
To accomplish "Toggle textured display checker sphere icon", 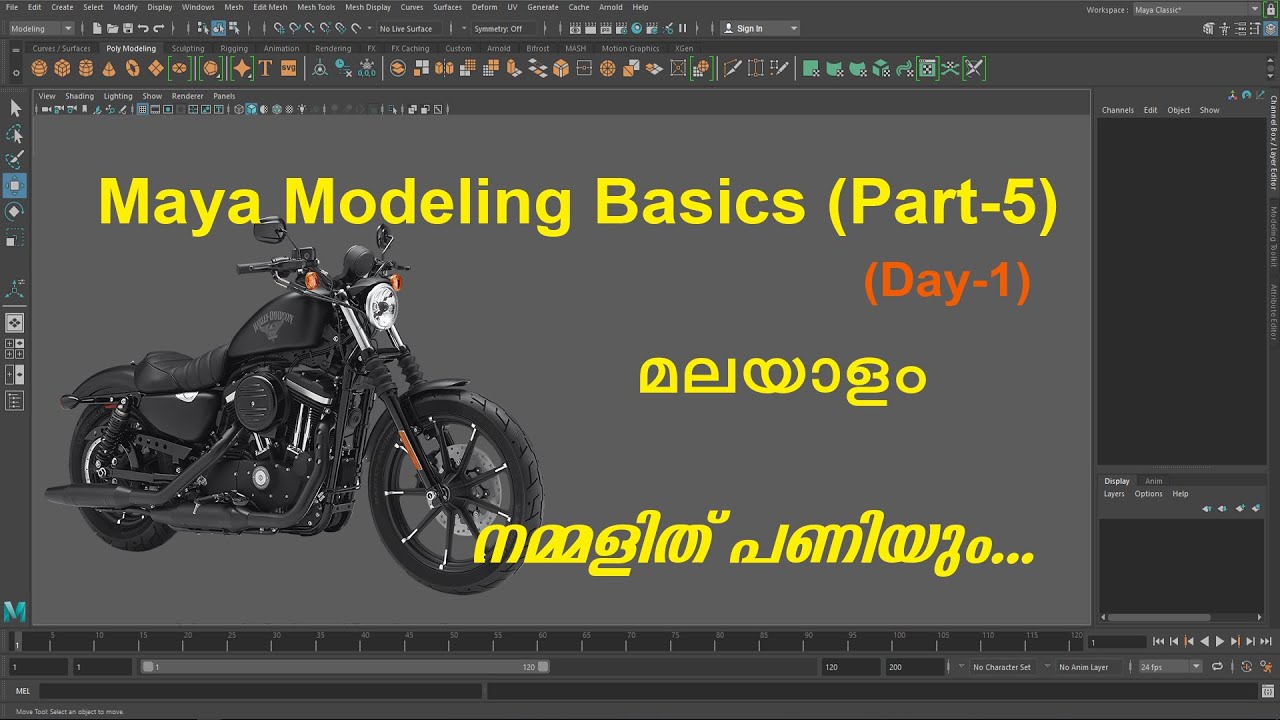I will (x=289, y=109).
